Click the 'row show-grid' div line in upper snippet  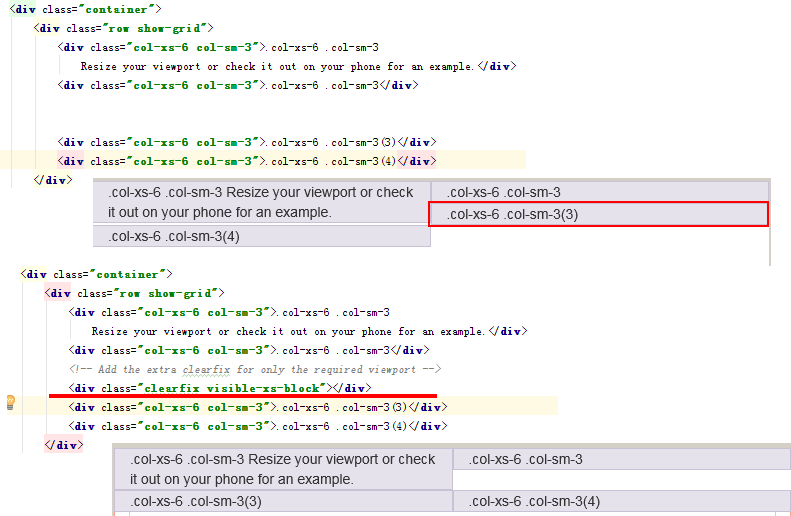[124, 28]
